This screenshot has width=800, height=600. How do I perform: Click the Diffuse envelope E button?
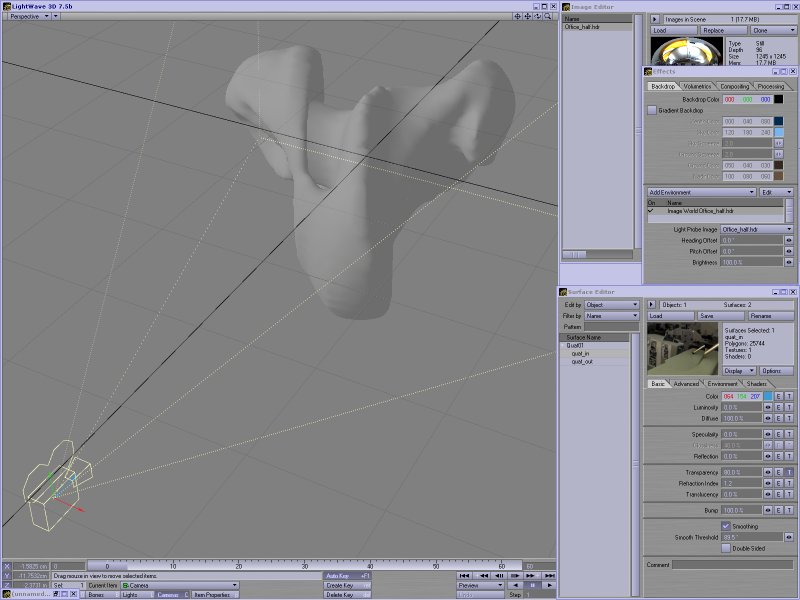(x=778, y=418)
